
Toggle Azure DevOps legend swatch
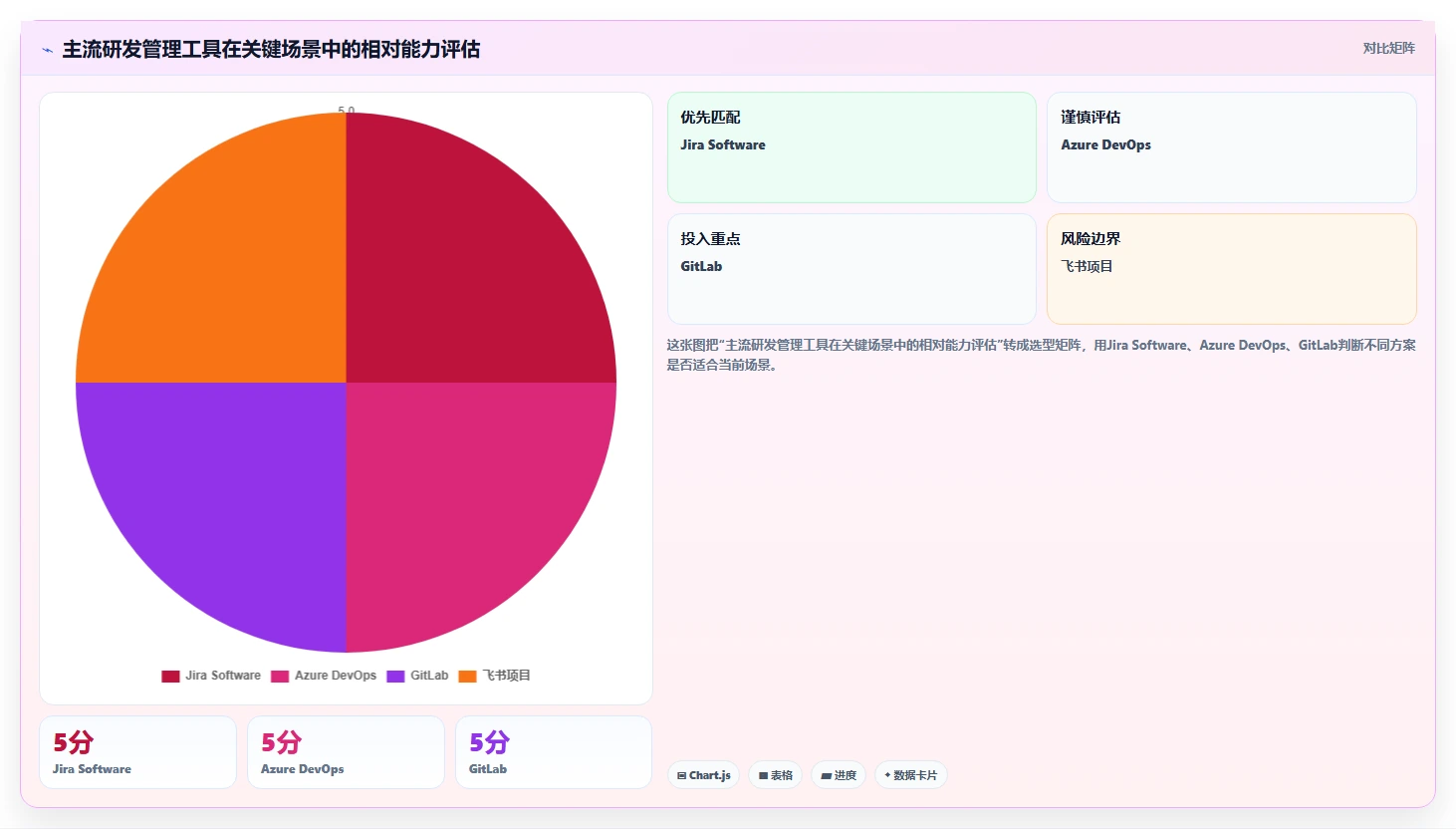pos(280,676)
